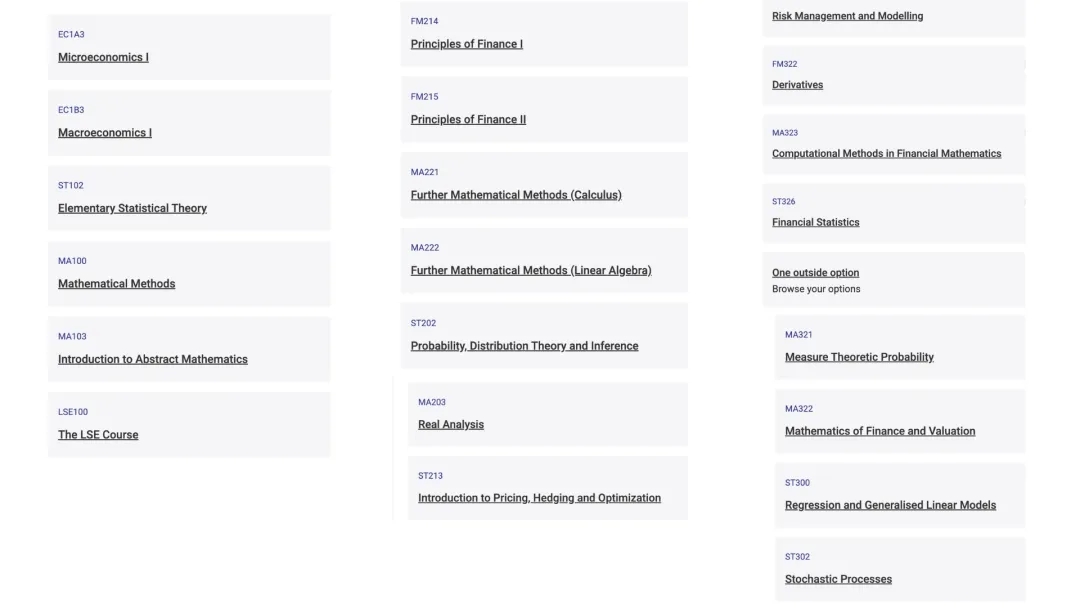This screenshot has width=1080, height=608.
Task: Open Probability, Distribution Theory and Inference
Action: (x=524, y=346)
